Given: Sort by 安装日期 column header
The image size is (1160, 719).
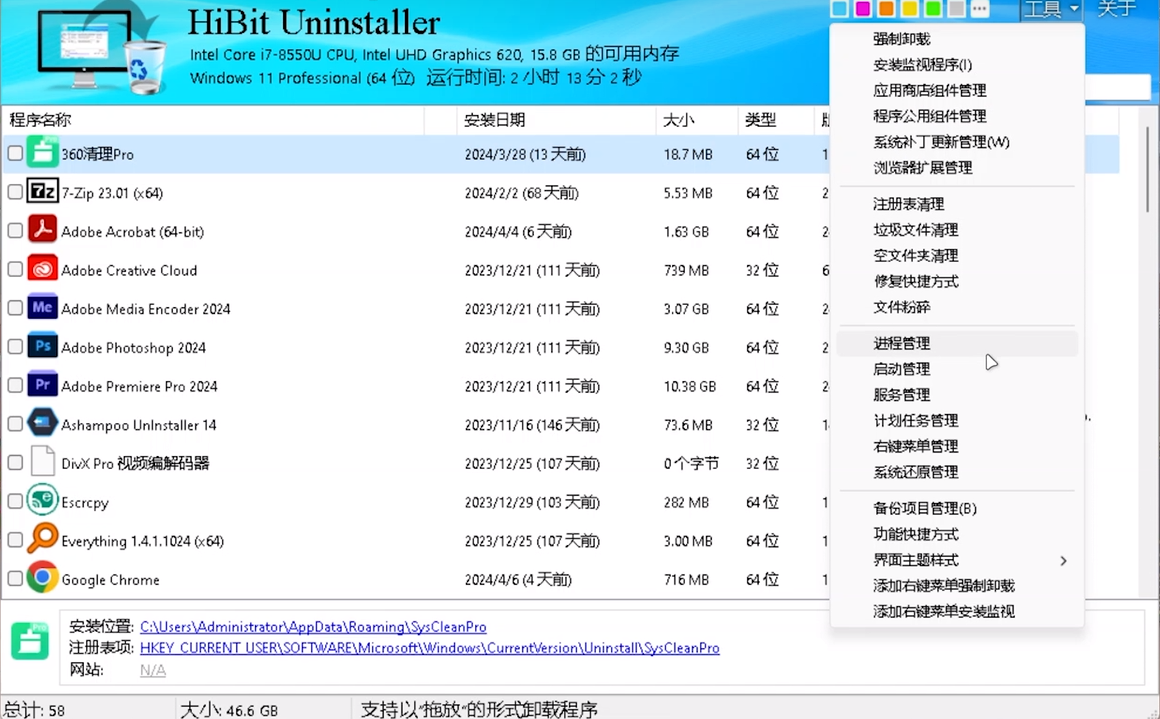Looking at the screenshot, I should point(556,120).
